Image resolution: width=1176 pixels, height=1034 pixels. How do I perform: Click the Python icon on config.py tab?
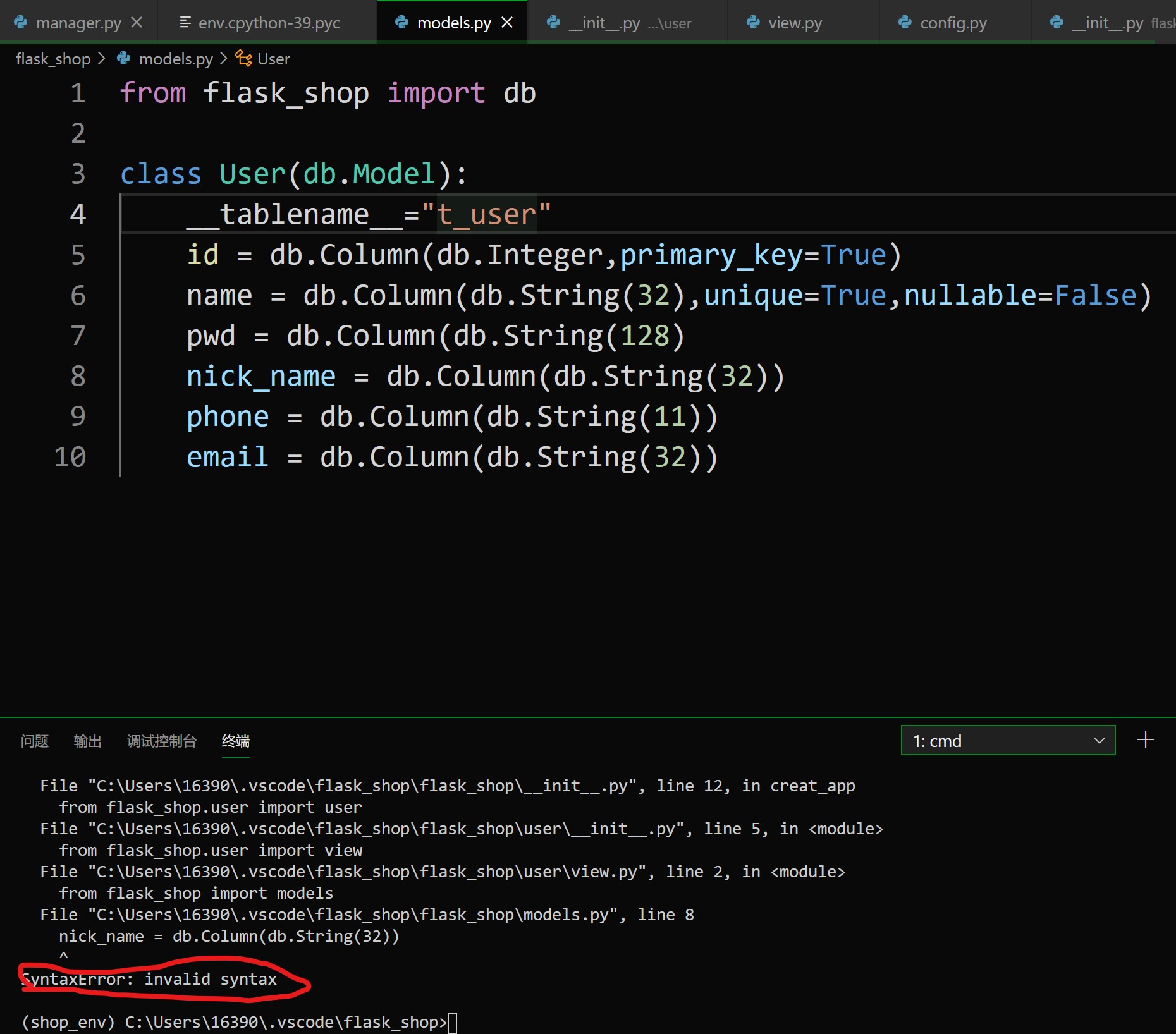[905, 23]
